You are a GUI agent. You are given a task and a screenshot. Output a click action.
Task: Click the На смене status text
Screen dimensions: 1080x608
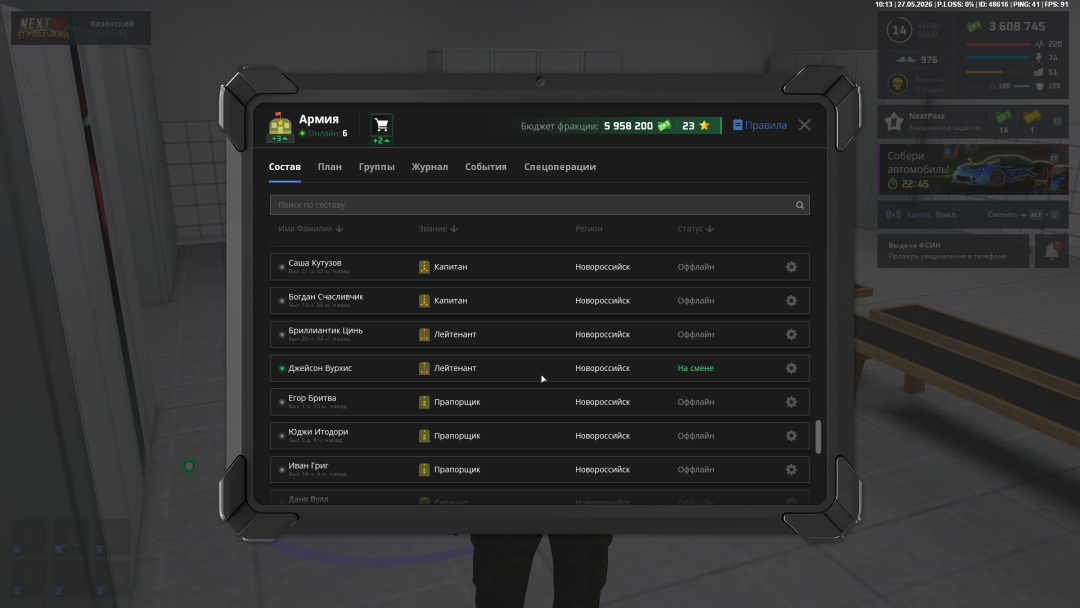(695, 368)
